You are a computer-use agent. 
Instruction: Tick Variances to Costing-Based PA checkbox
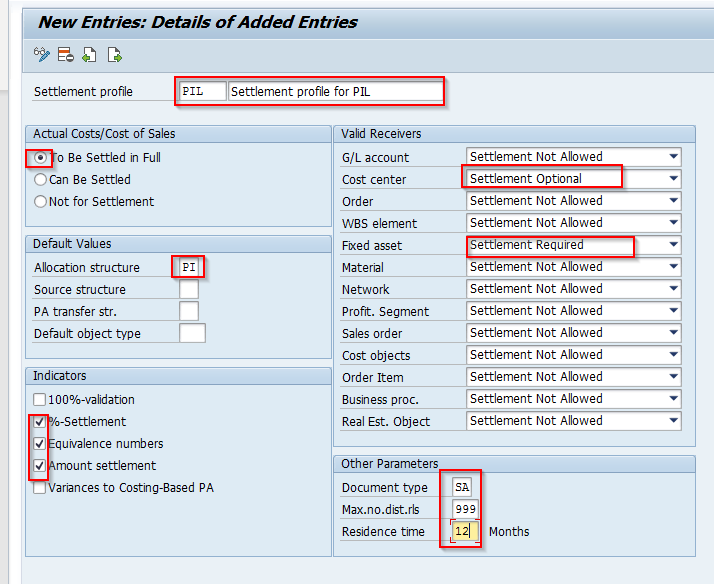tap(40, 488)
